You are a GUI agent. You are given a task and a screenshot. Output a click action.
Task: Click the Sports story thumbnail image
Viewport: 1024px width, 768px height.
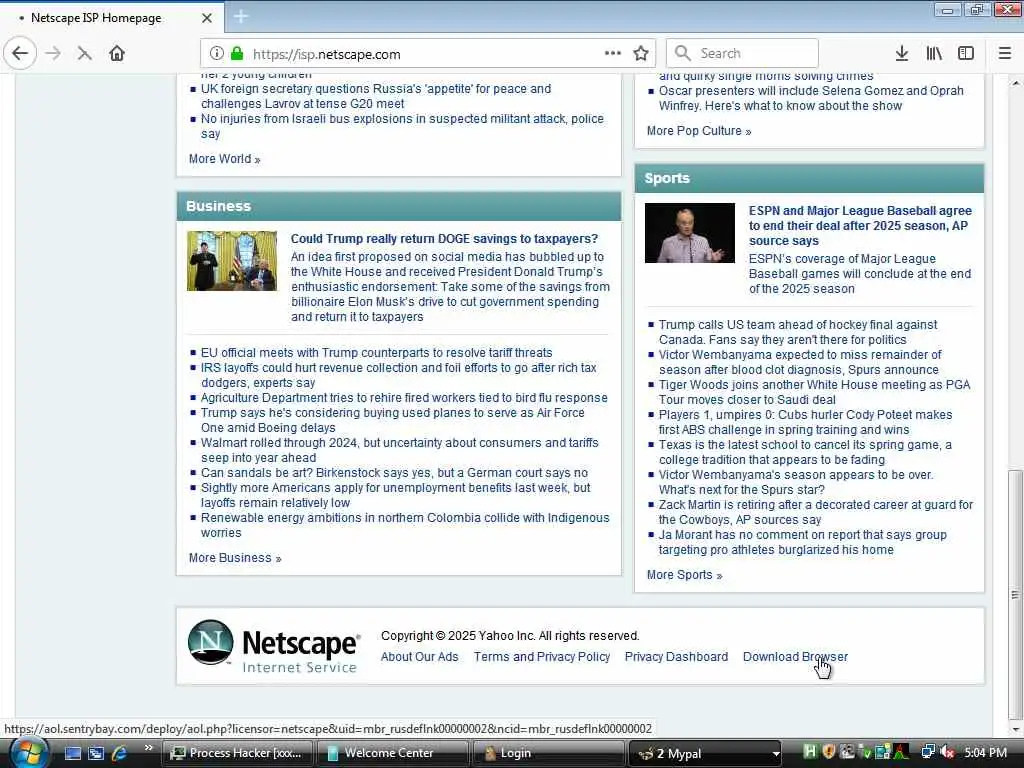690,233
